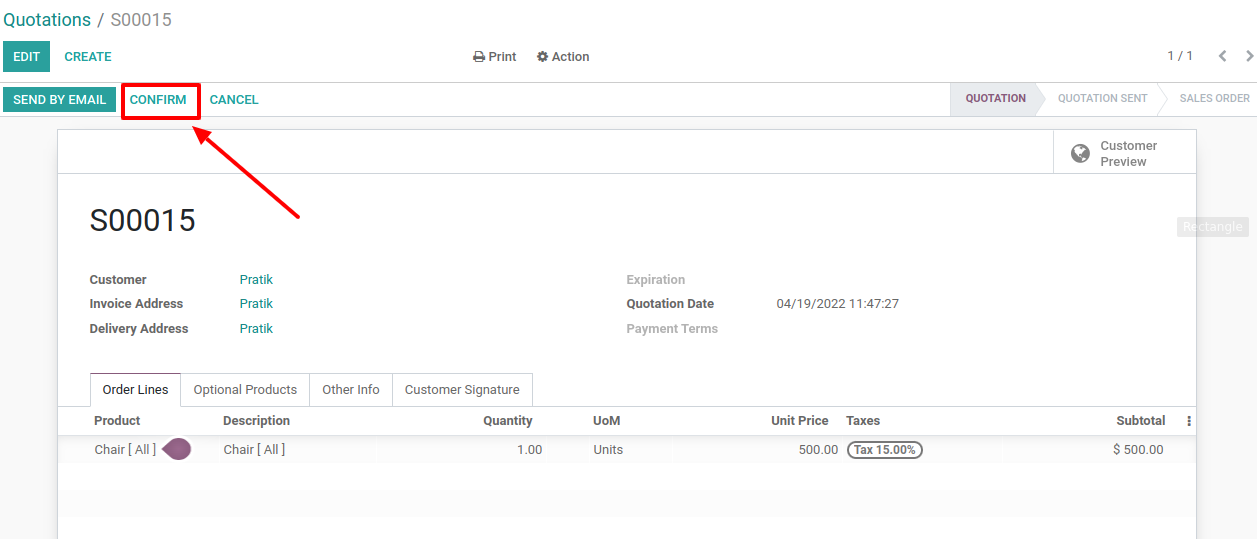
Task: Open the Other Info tab
Action: click(x=350, y=390)
